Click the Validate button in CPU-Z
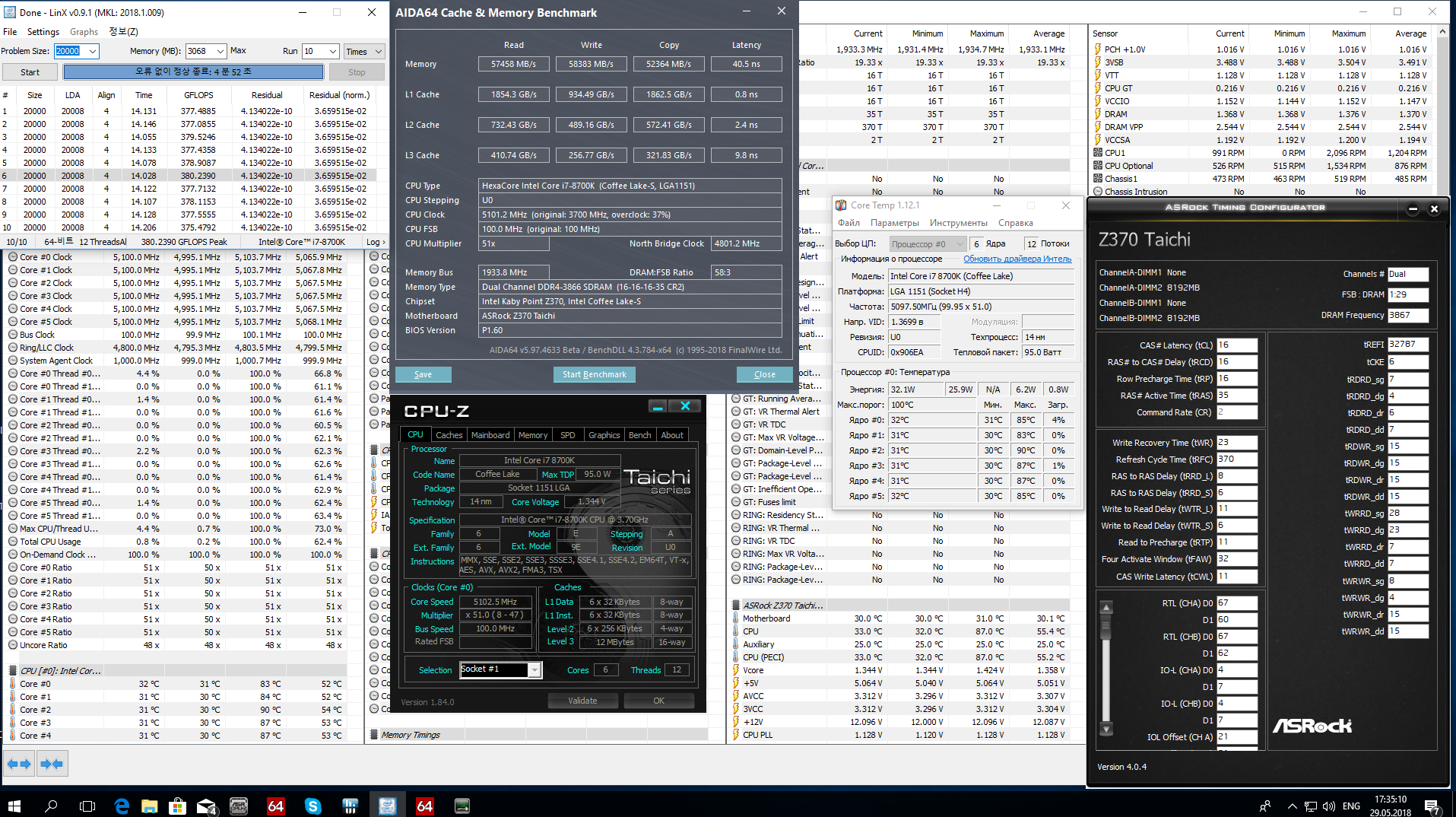 pyautogui.click(x=582, y=701)
